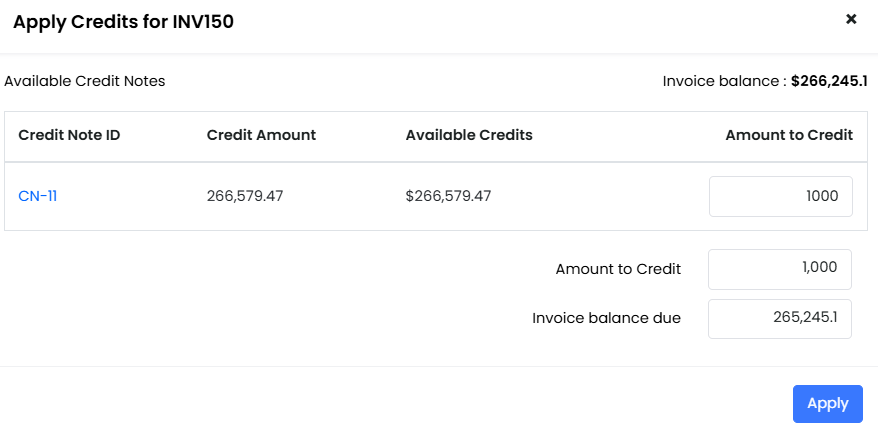Open the CN-11 credit note link
This screenshot has width=878, height=433.
[38, 196]
